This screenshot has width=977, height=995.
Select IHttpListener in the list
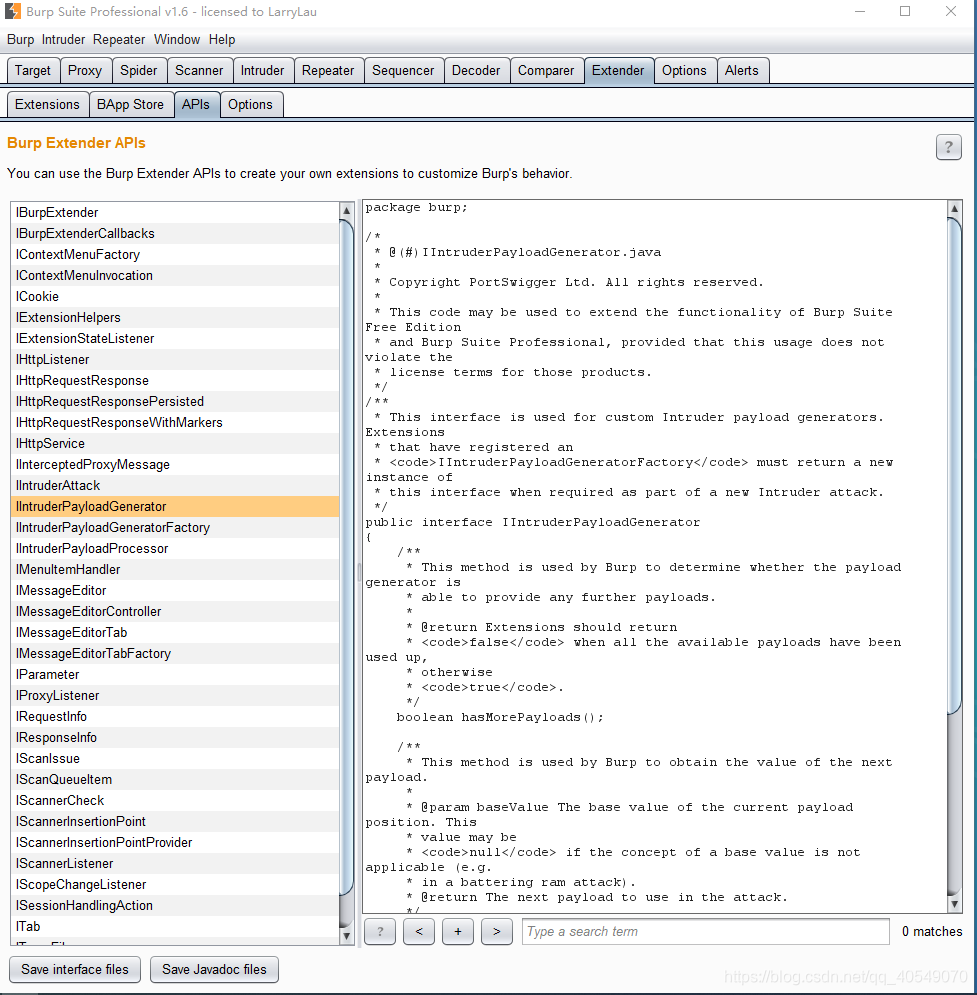coord(175,359)
